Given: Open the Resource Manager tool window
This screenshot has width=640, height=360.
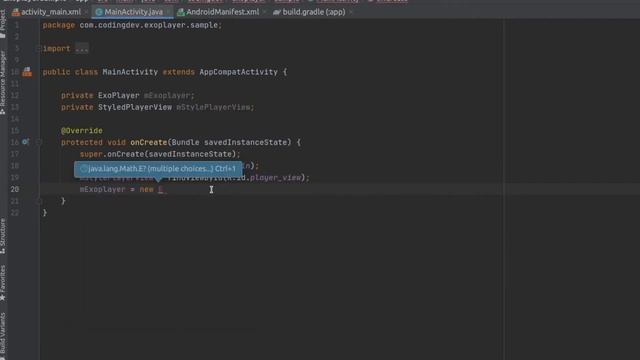Looking at the screenshot, I should coord(3,83).
